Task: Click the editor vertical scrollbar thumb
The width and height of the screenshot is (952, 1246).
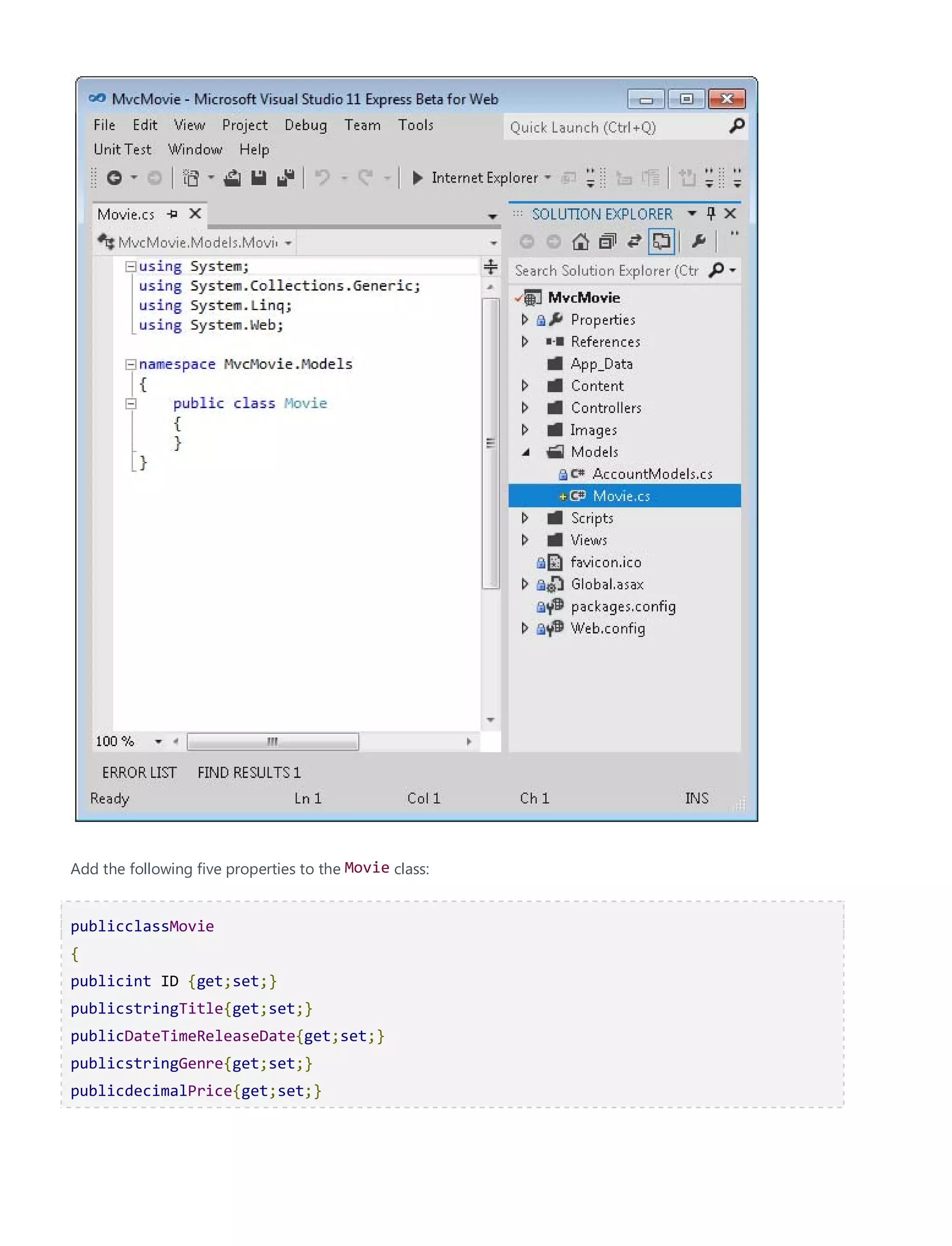Action: (x=491, y=444)
